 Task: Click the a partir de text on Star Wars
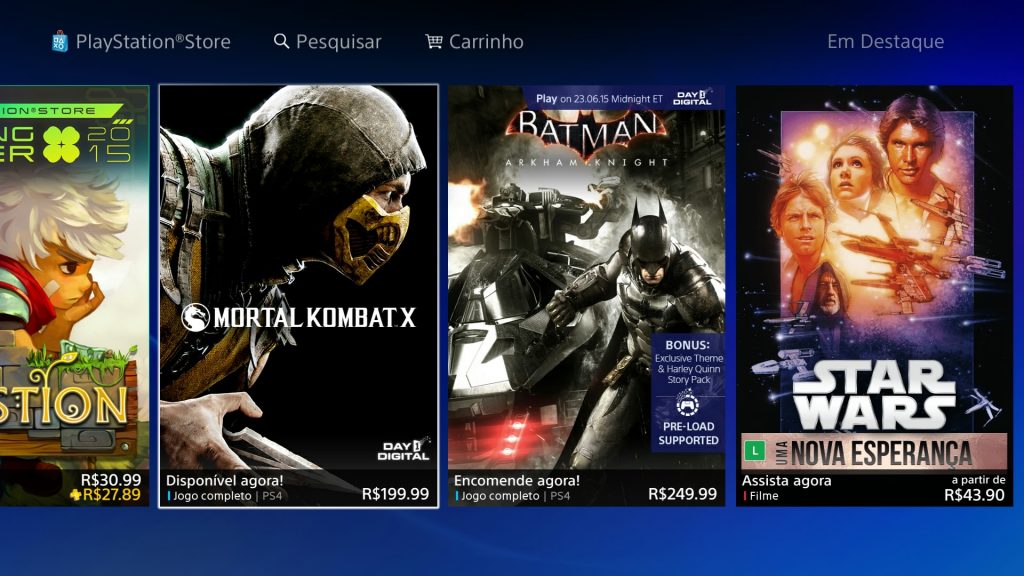pyautogui.click(x=978, y=480)
